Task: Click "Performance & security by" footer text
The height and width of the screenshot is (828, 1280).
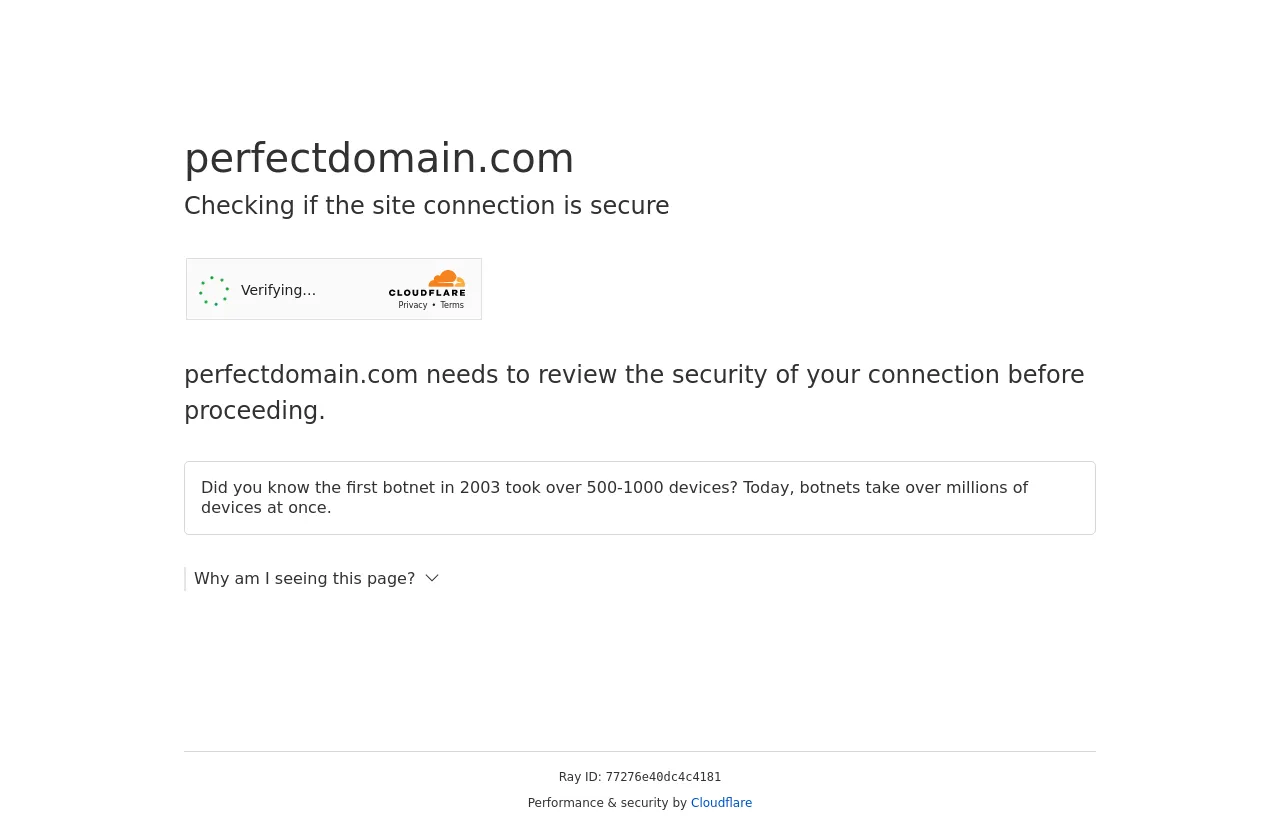Action: [607, 803]
